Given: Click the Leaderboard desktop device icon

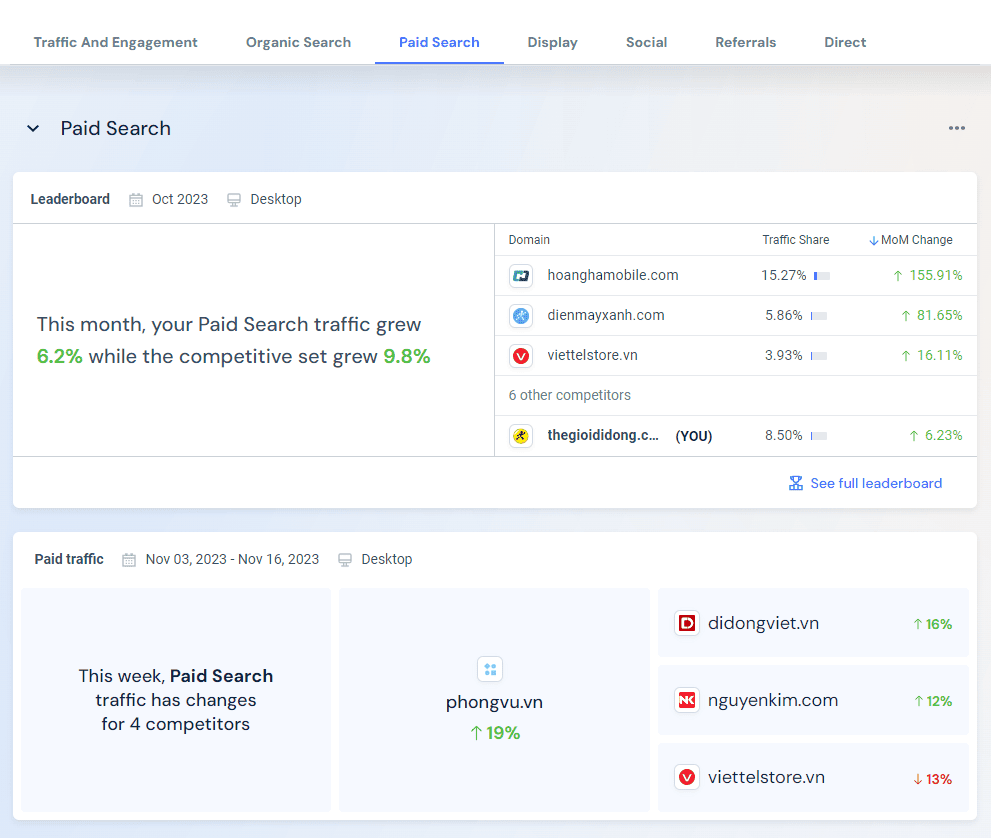Looking at the screenshot, I should 234,200.
